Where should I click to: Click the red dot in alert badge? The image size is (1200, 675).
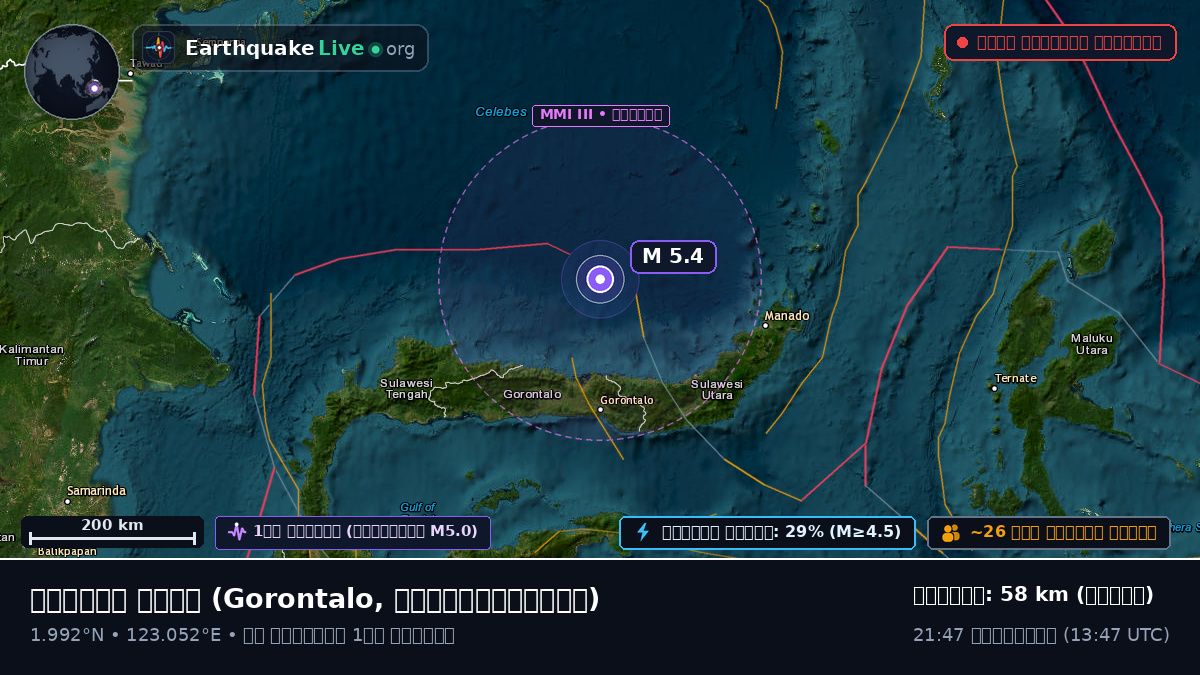pyautogui.click(x=962, y=42)
